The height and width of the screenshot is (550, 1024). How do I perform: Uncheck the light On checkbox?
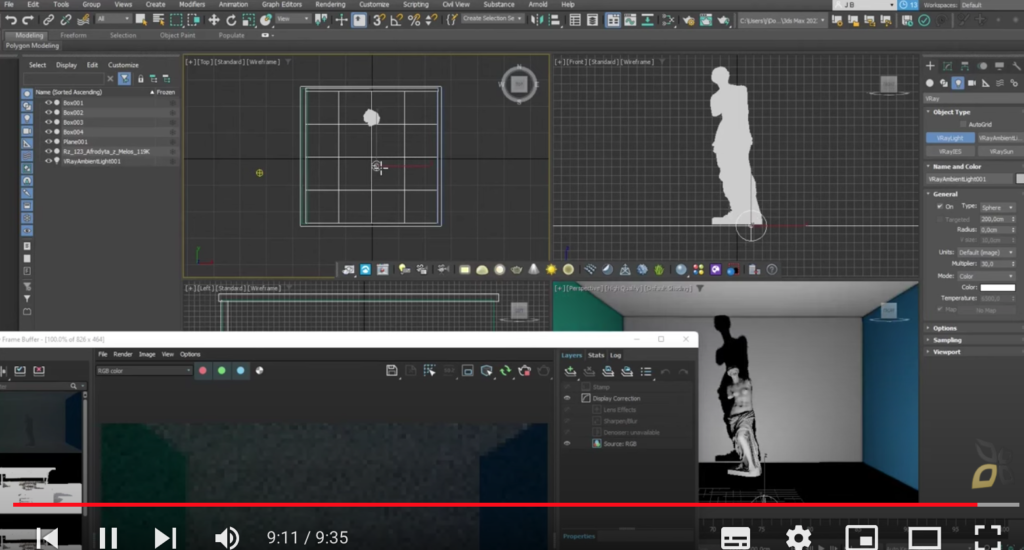(940, 206)
